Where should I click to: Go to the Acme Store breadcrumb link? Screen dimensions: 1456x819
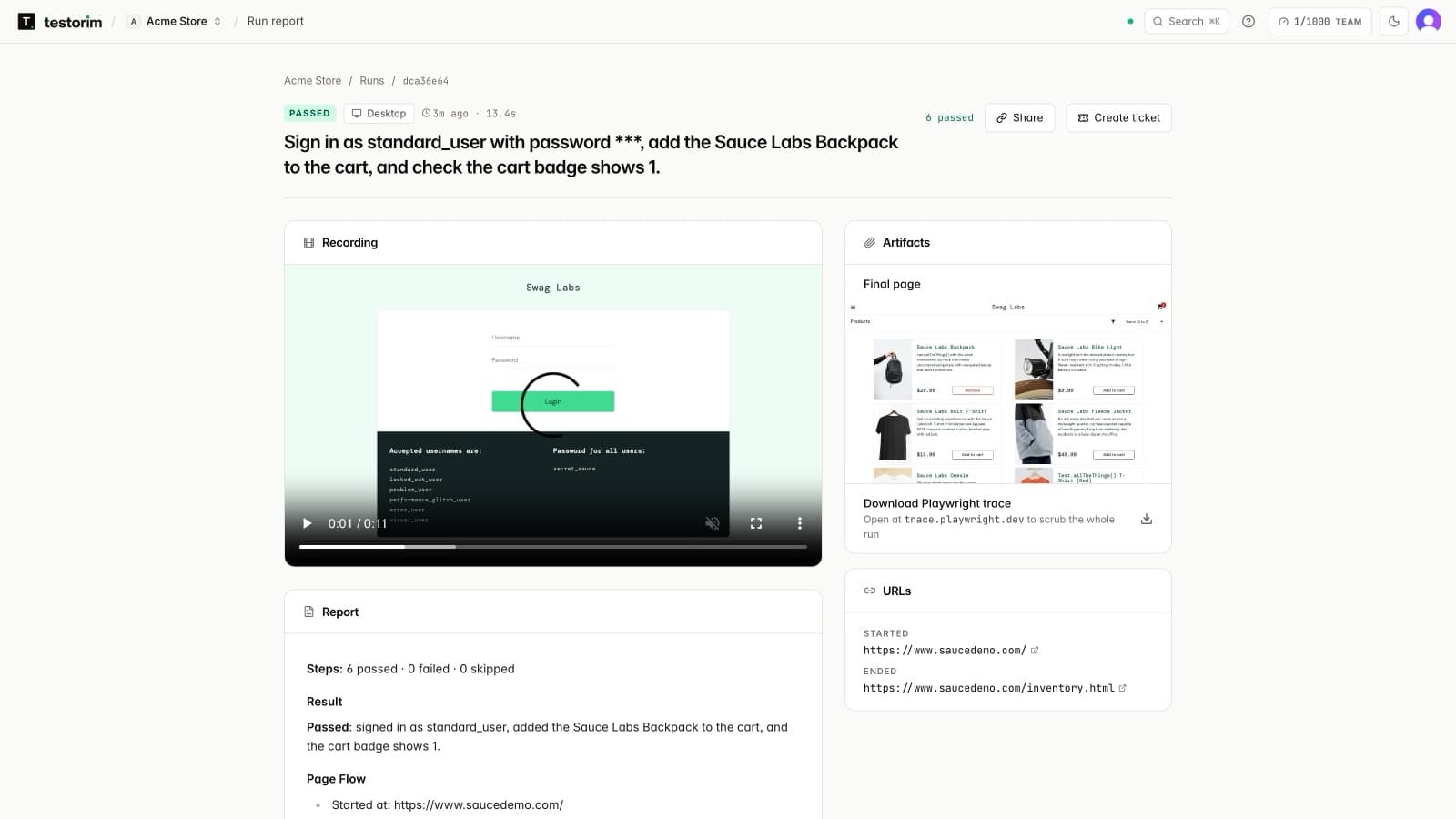312,80
